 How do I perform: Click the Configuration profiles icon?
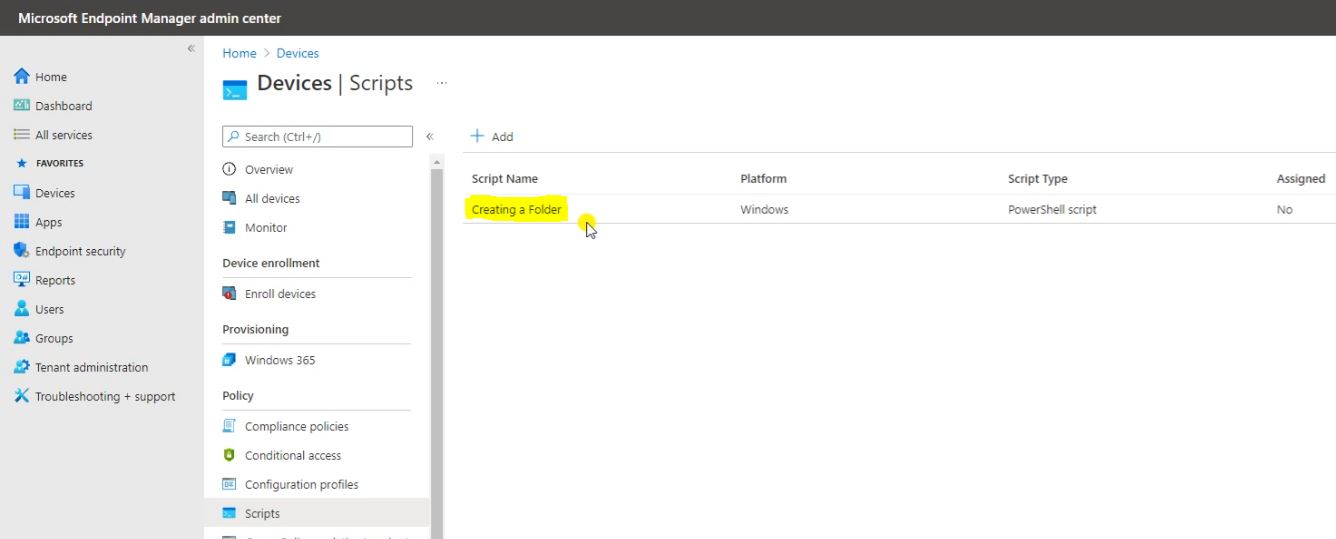pos(229,484)
